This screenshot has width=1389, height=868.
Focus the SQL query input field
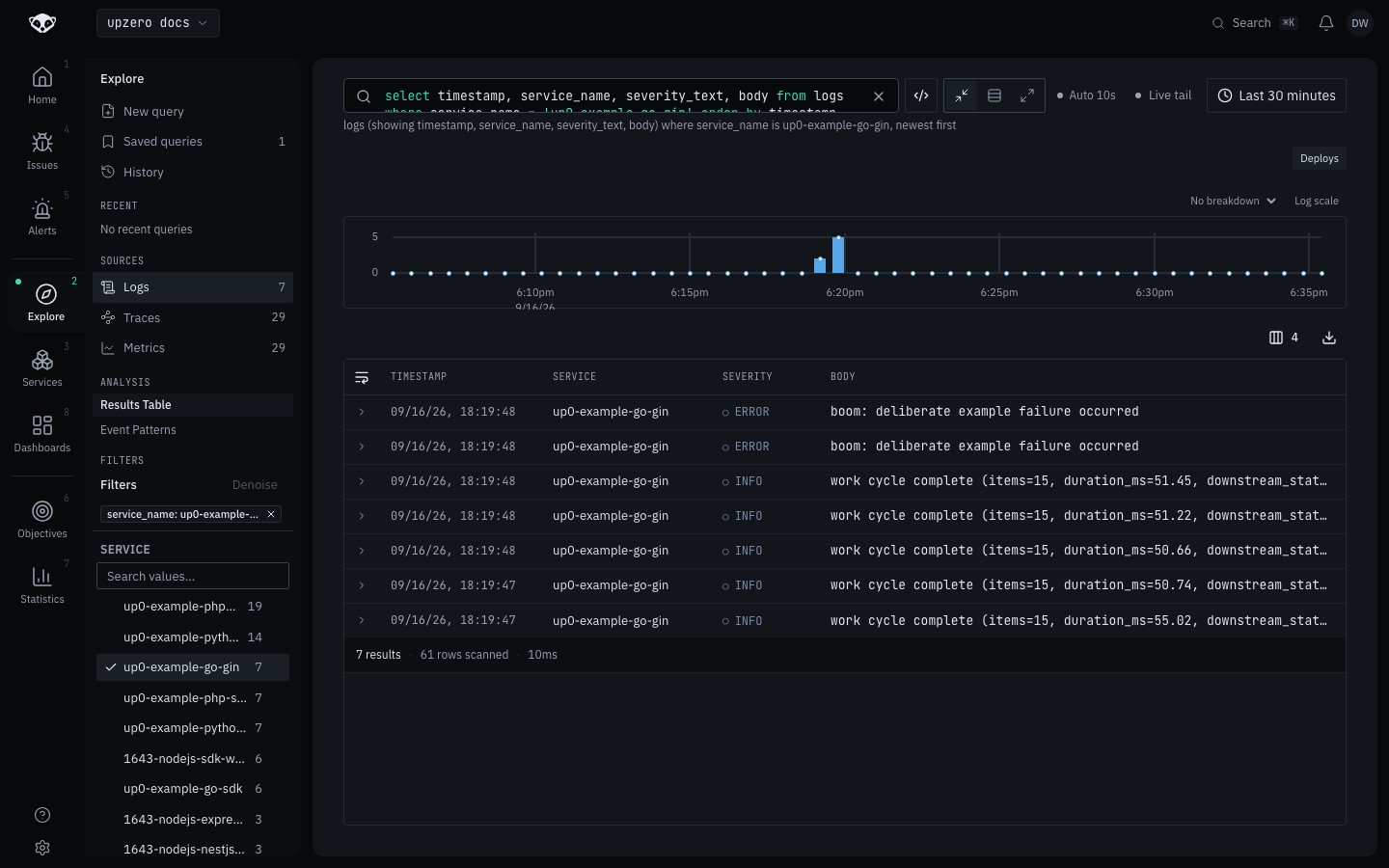coord(621,96)
